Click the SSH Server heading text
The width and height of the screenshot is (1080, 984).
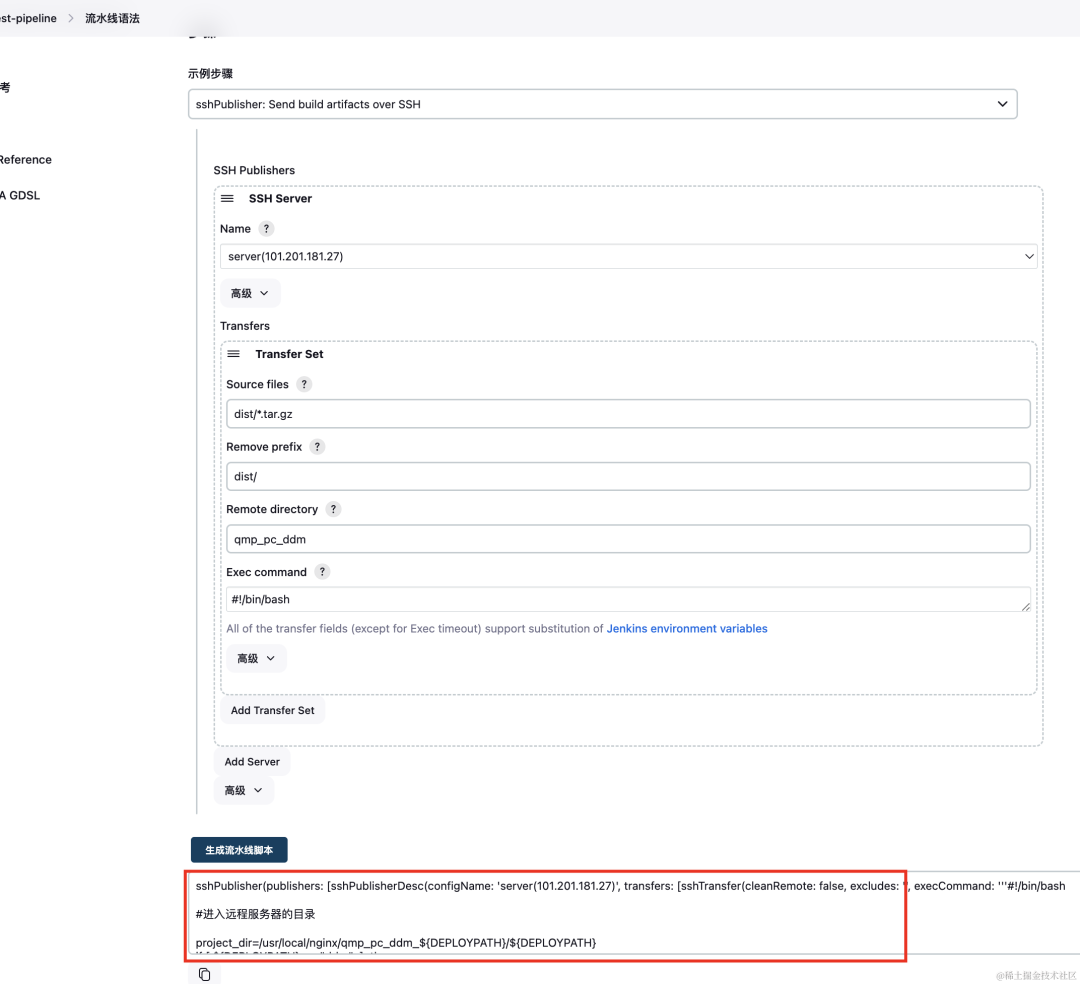280,198
